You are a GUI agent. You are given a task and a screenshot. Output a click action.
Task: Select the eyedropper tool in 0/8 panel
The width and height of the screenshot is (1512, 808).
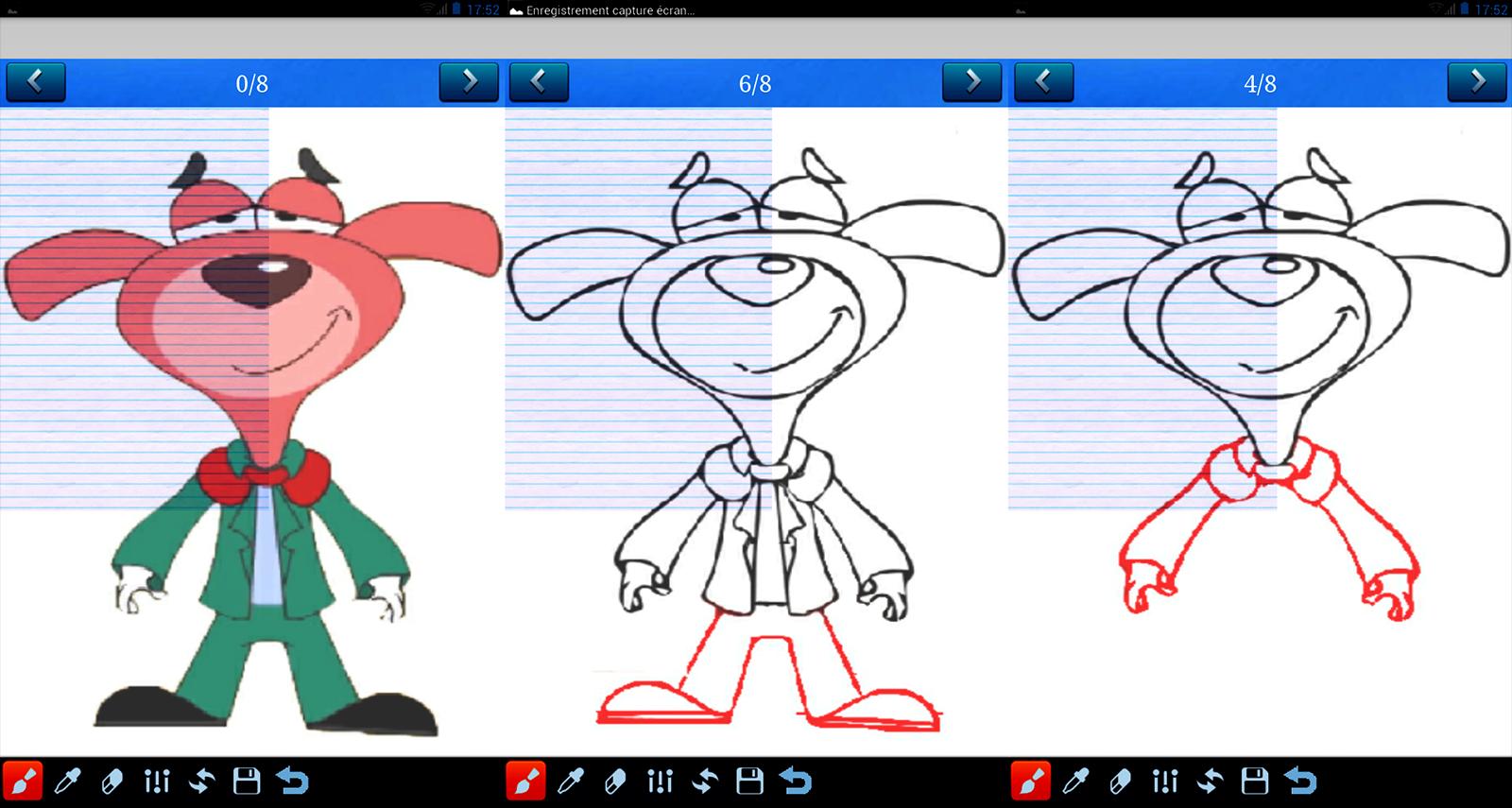coord(67,782)
